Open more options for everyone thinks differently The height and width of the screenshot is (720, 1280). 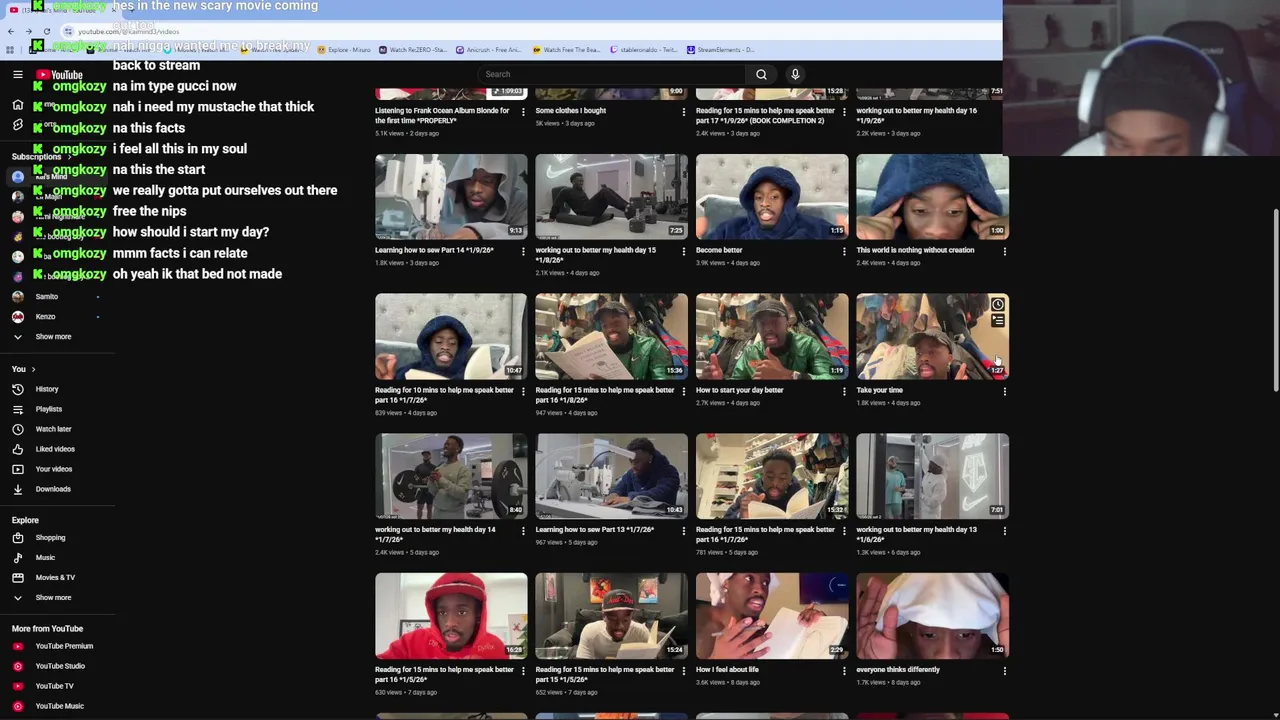1004,671
